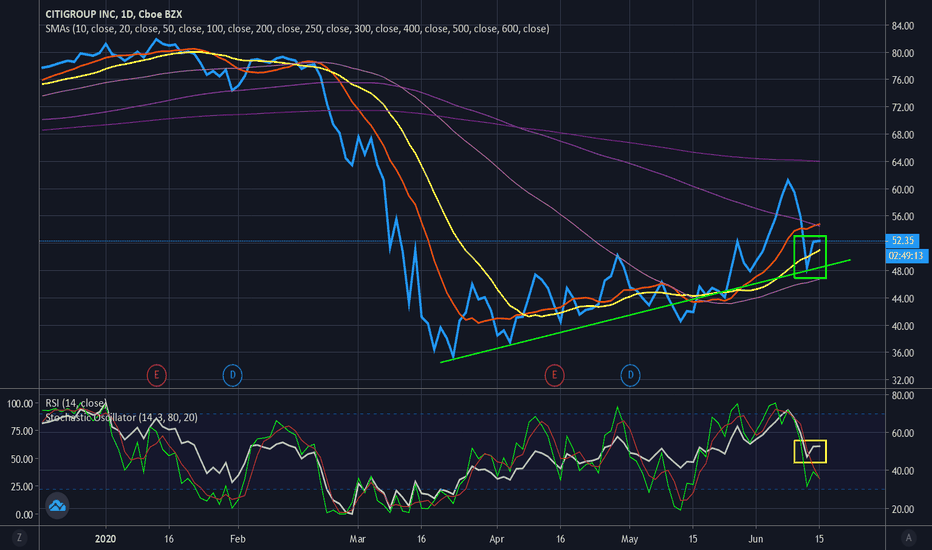Click the 100.00 stochastic scale label
Viewport: 932px width, 550px height.
(x=20, y=404)
